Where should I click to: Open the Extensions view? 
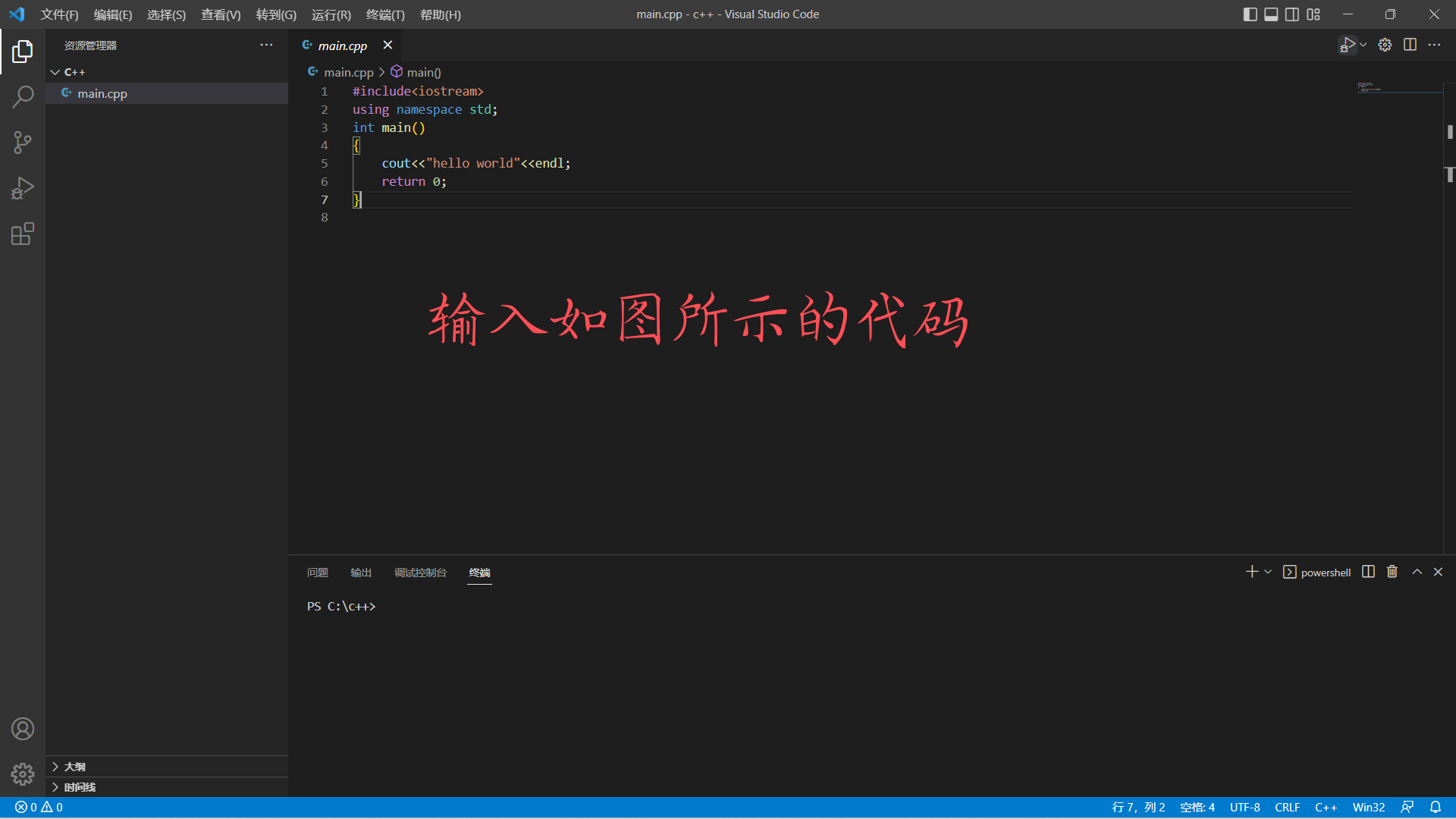23,234
